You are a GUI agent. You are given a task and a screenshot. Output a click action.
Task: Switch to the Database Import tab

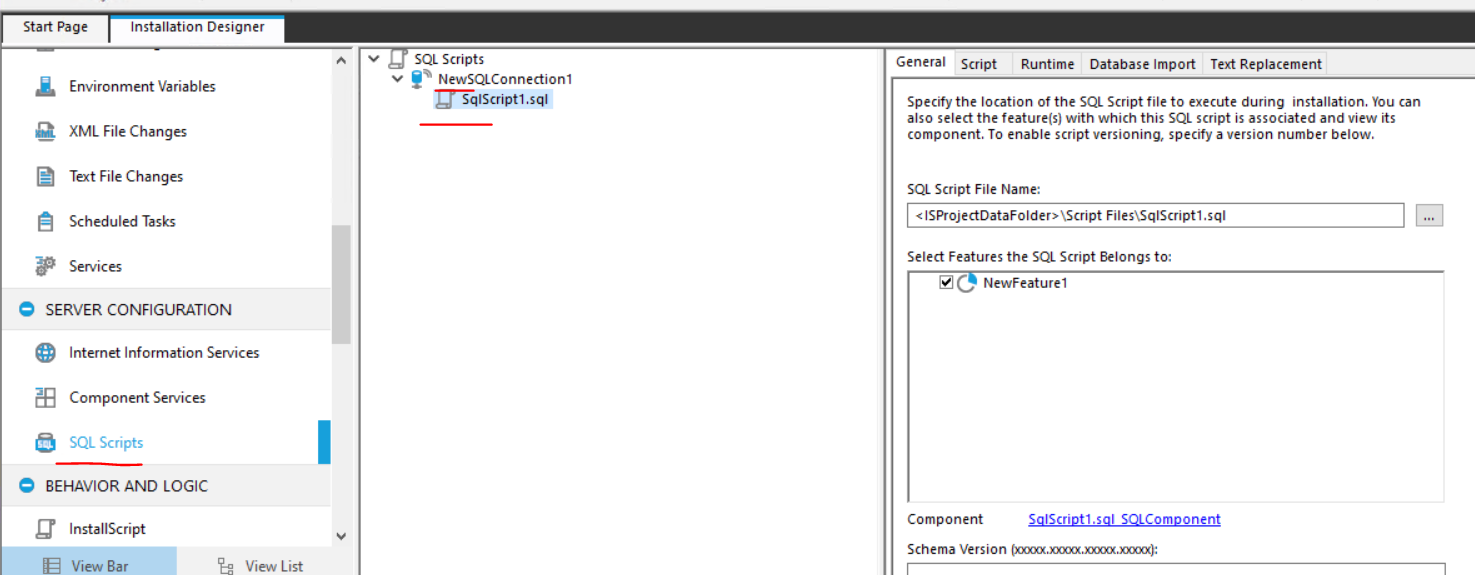tap(1142, 64)
